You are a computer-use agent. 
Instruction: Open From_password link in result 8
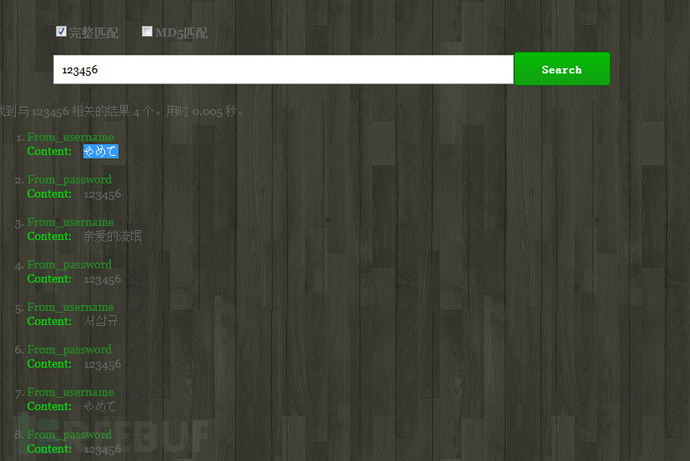(x=70, y=435)
